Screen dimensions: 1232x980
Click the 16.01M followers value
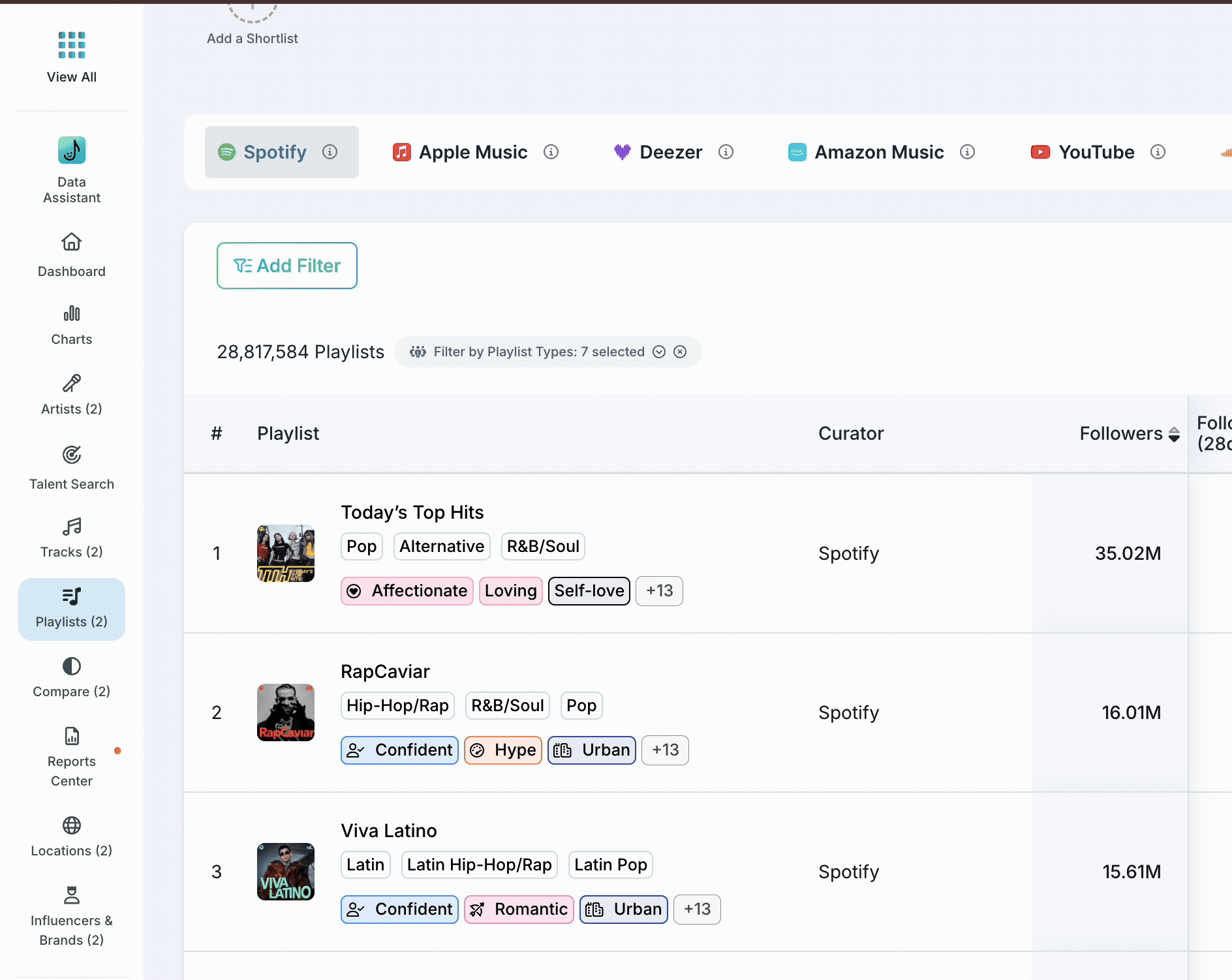[x=1132, y=712]
